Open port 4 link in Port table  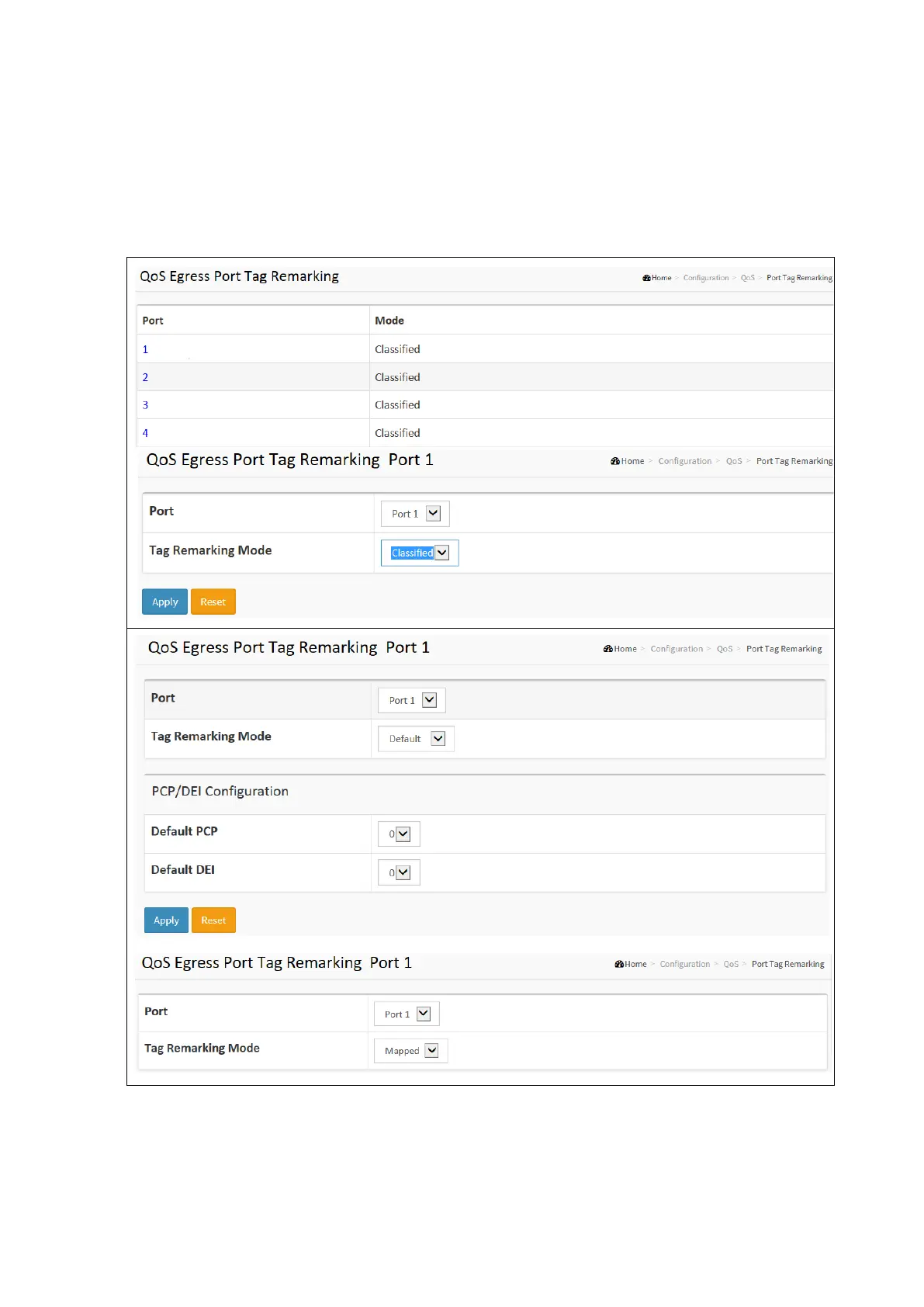point(145,433)
